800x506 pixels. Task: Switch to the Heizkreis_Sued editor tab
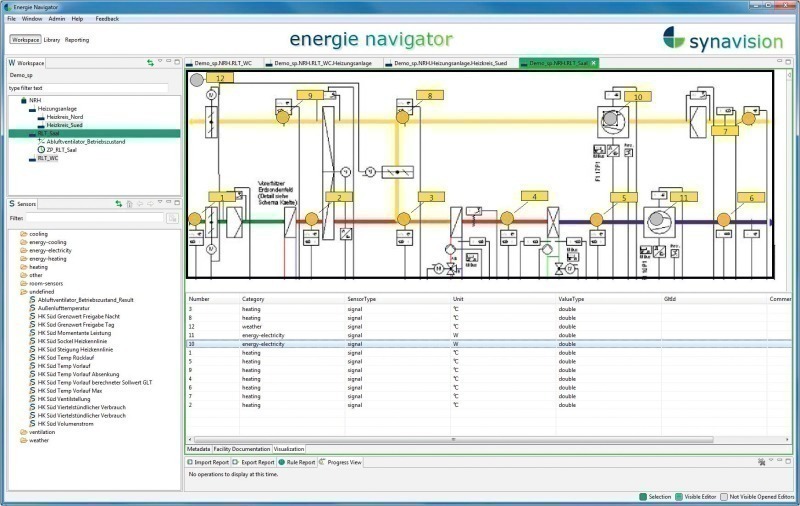[451, 63]
